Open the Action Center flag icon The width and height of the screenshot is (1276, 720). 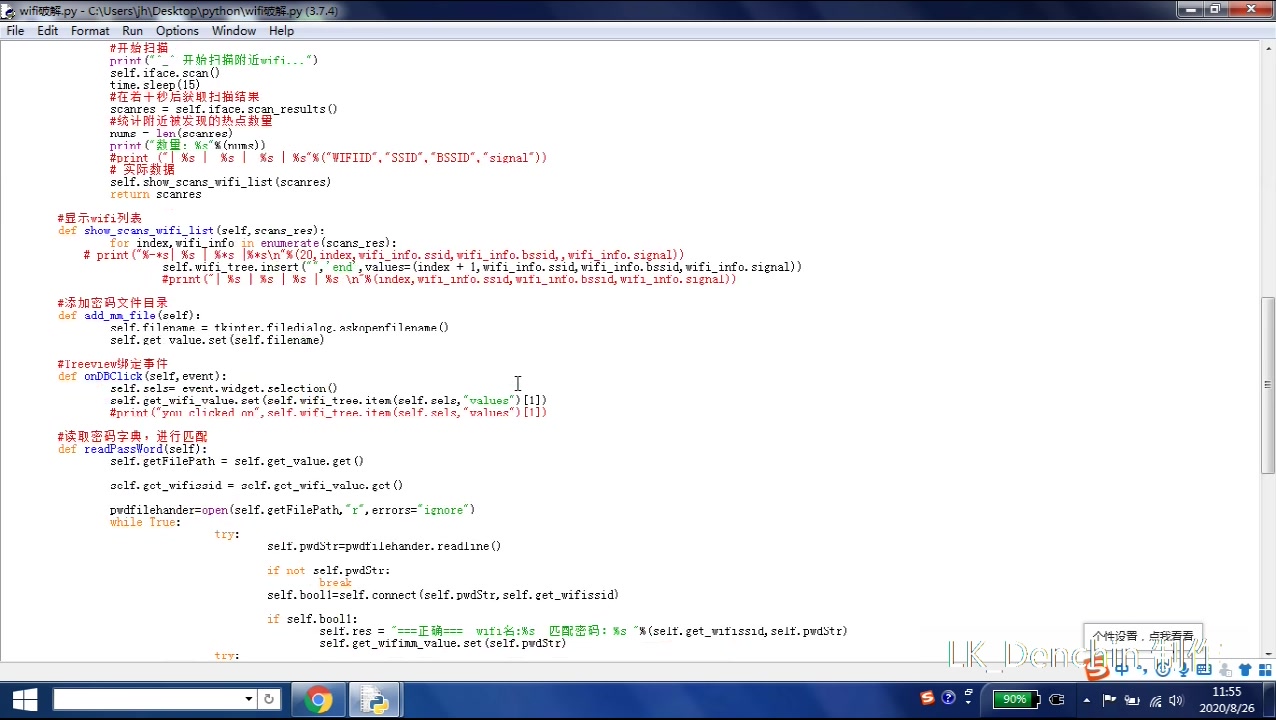point(1109,699)
